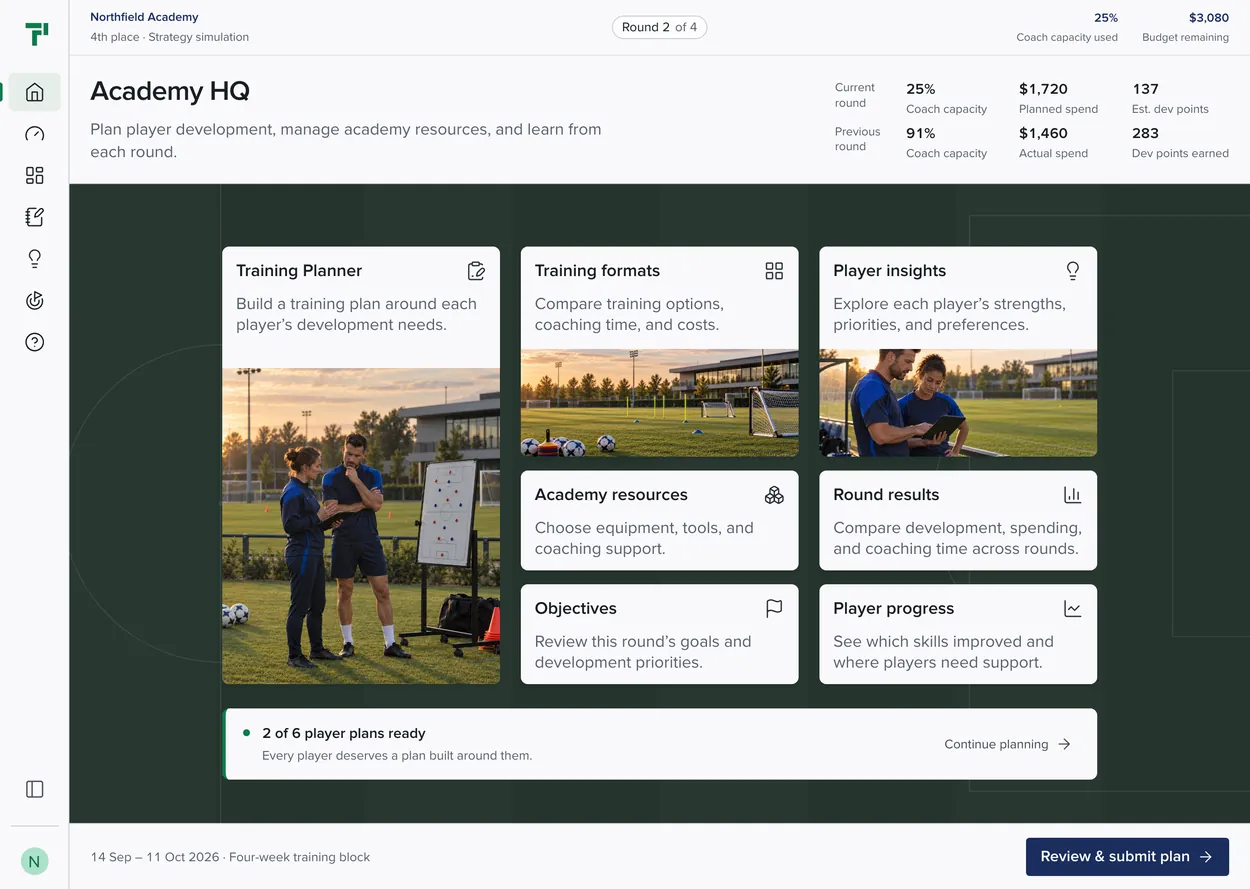
Task: Open the help question mark icon
Action: coord(35,342)
